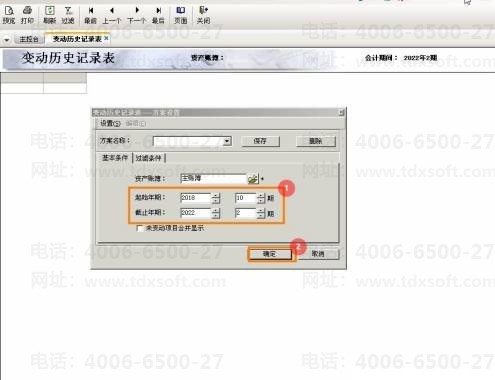The height and width of the screenshot is (380, 495).
Task: Click the 关闭 close toolbar icon
Action: pos(203,15)
